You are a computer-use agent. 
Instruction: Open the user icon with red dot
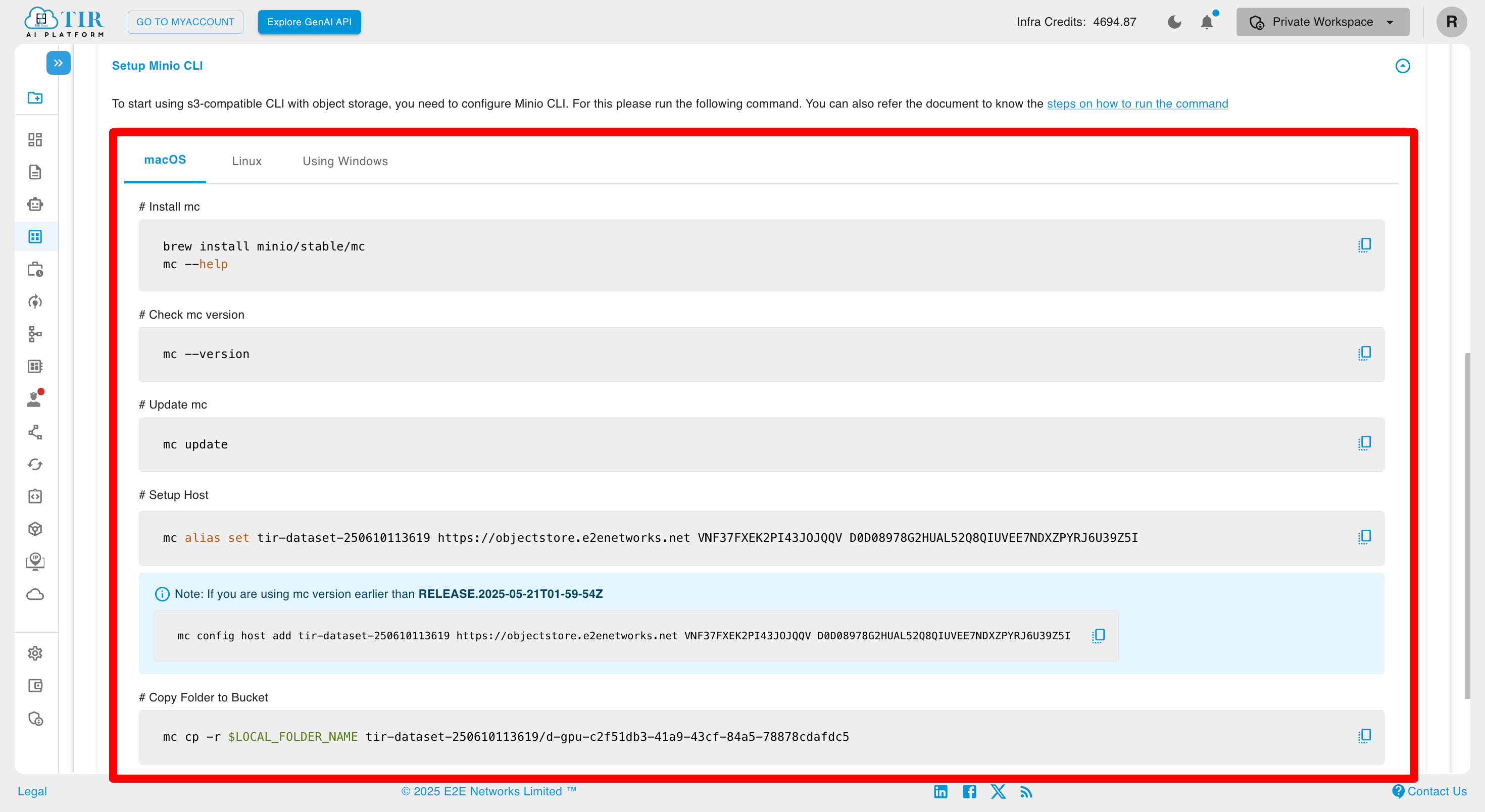click(x=35, y=399)
